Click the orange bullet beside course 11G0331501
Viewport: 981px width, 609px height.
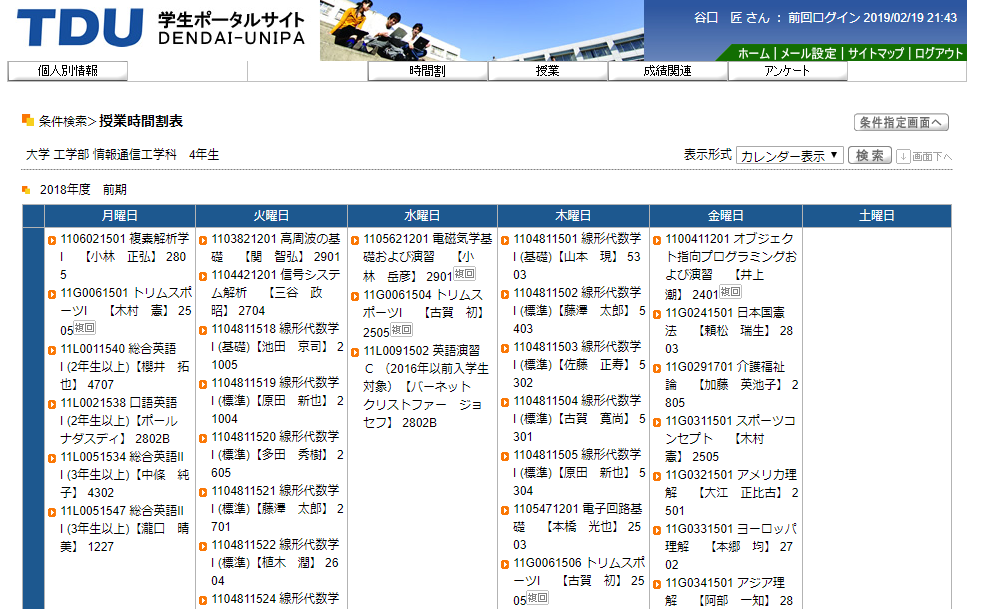point(657,531)
